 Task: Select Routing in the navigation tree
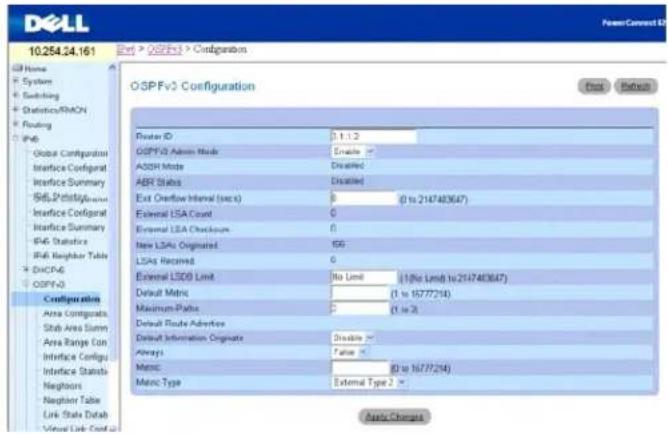tap(37, 124)
